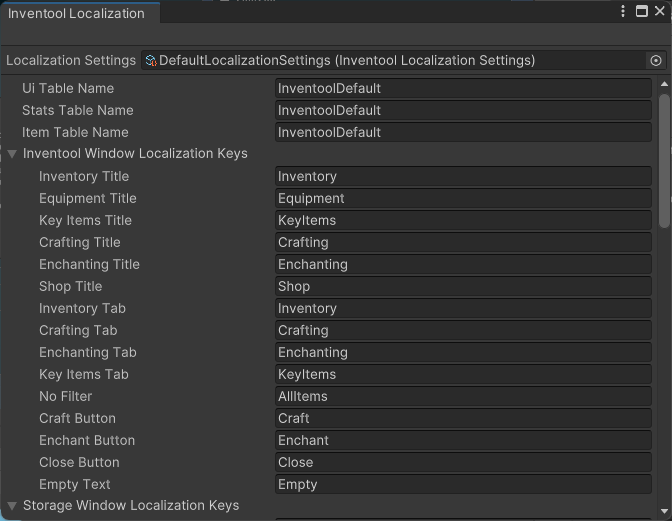Click the No Filter field containing AllItems

[463, 397]
